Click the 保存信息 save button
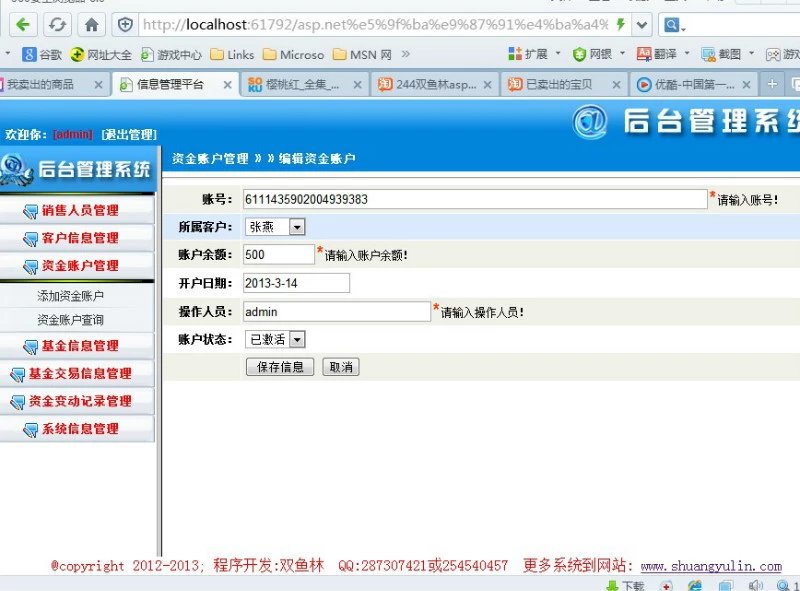The image size is (800, 591). 280,367
